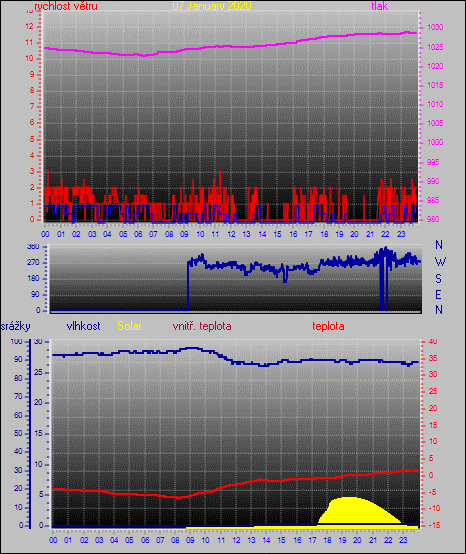Click the yellow solar radiation peak area
This screenshot has height=554, width=466.
[353, 510]
